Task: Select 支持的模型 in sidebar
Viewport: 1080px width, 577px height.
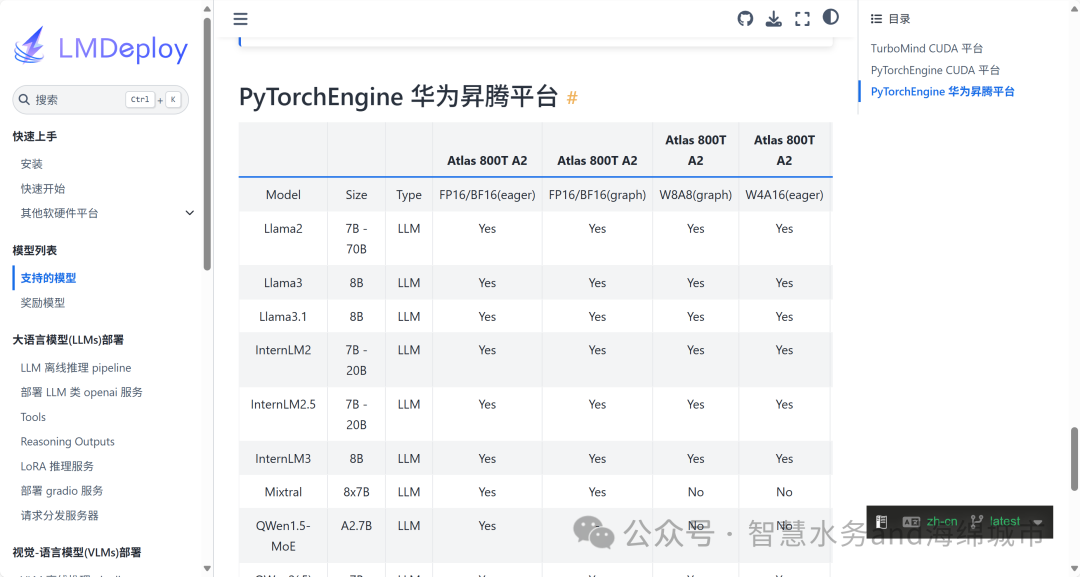Action: [x=48, y=278]
